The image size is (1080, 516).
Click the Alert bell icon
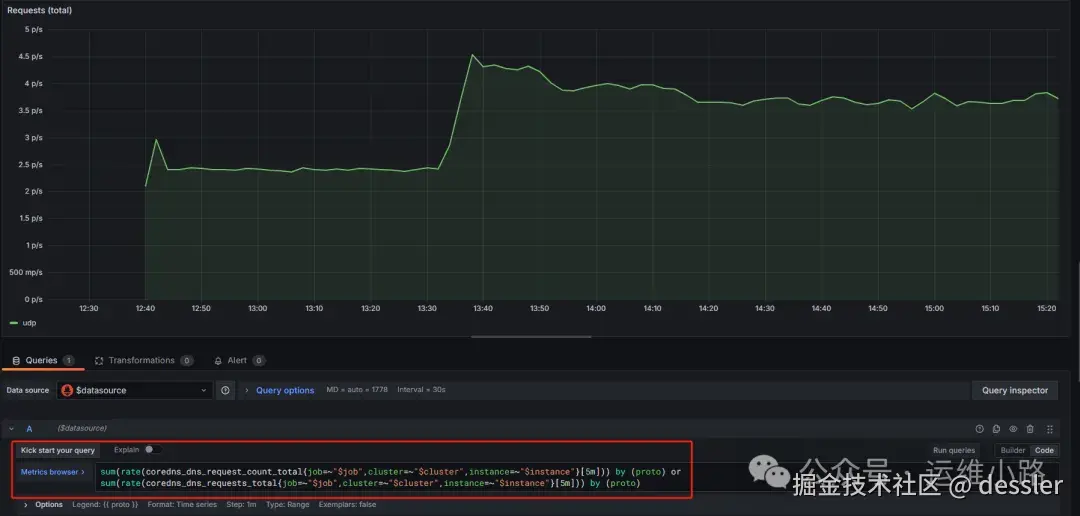(x=218, y=360)
